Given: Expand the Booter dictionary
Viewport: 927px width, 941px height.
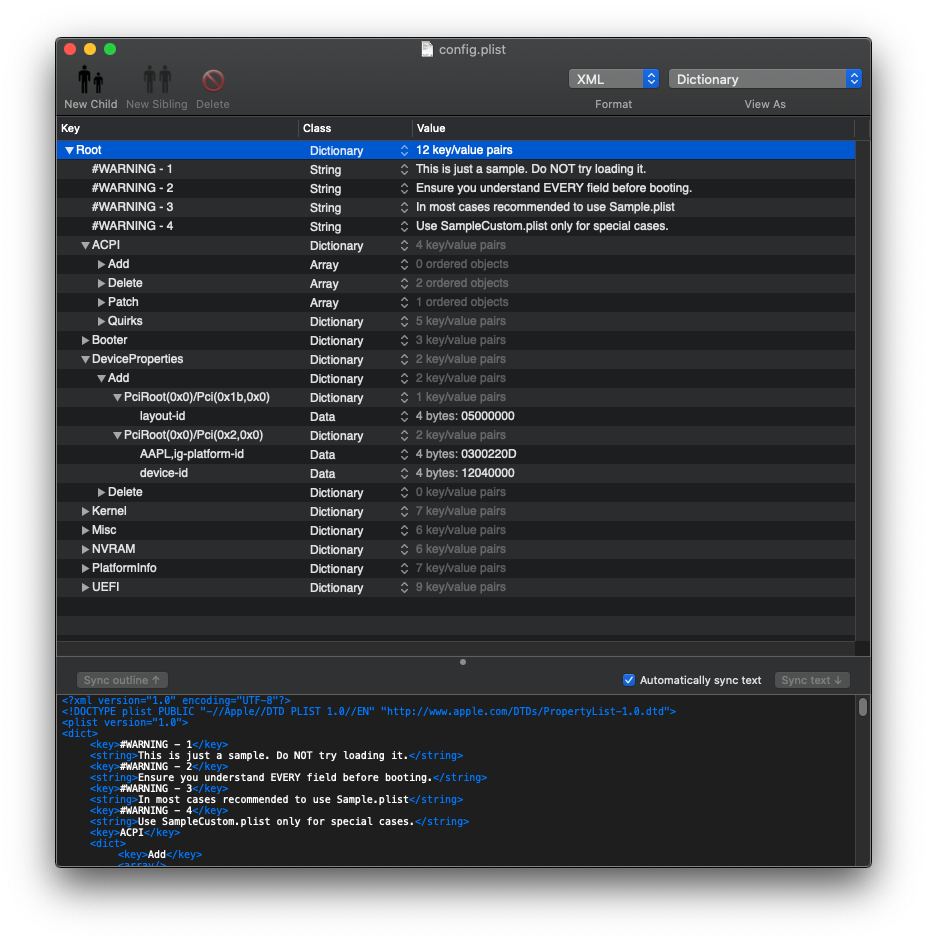Looking at the screenshot, I should pos(85,340).
